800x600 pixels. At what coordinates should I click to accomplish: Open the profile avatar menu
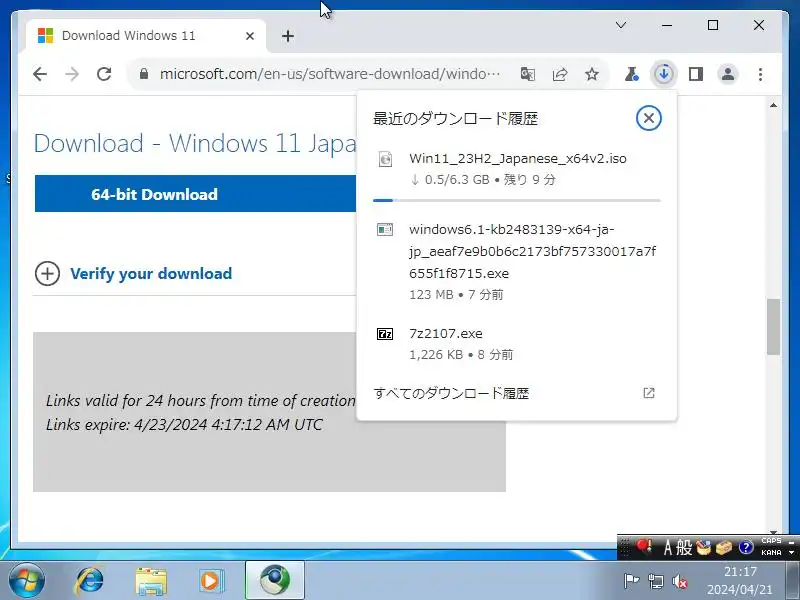click(728, 74)
